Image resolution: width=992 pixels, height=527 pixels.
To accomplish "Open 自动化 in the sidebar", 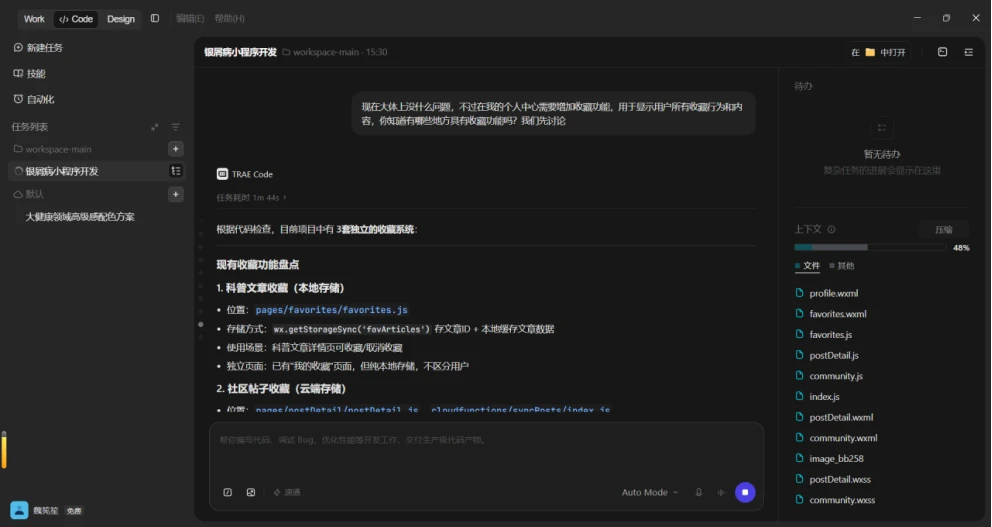I will point(34,99).
